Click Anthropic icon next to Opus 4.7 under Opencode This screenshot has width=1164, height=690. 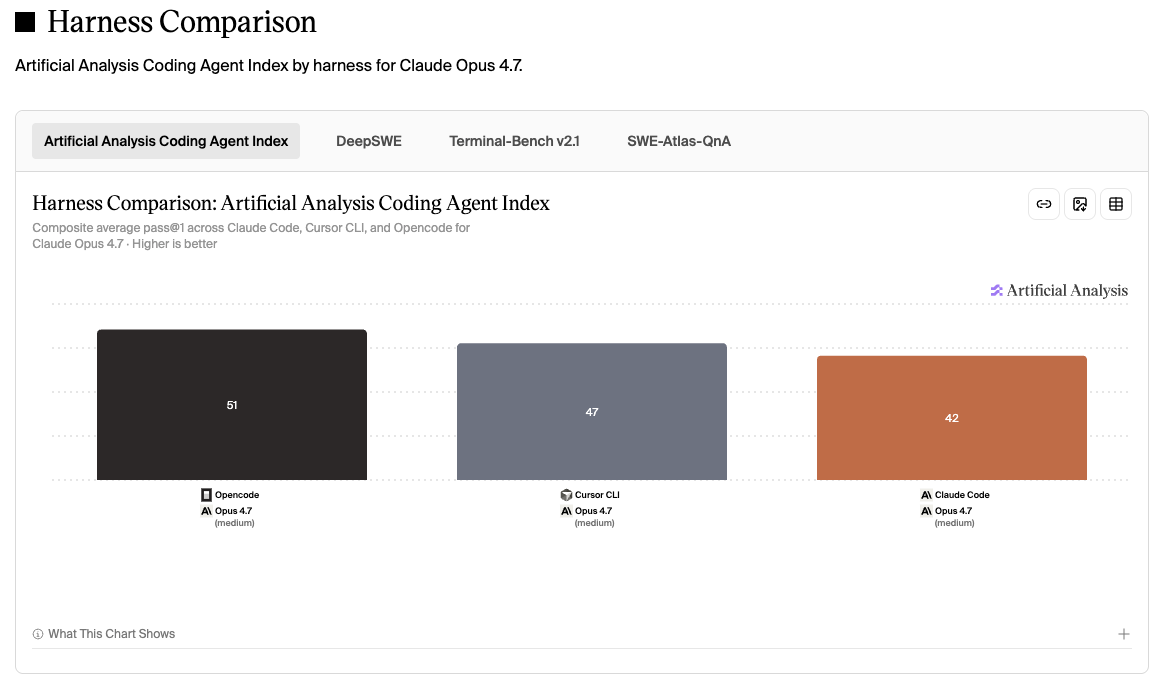[206, 511]
